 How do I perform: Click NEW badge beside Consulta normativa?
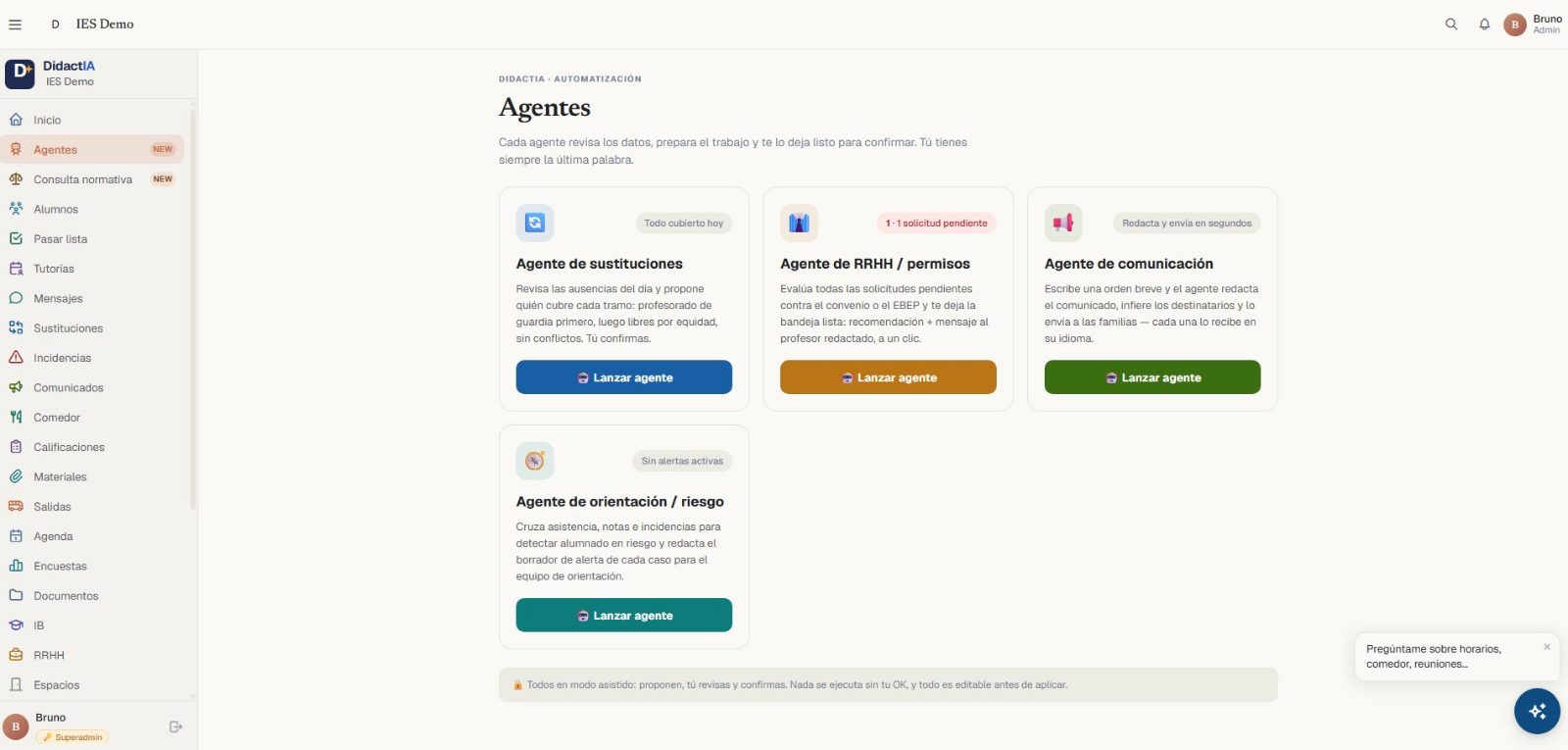click(x=163, y=179)
